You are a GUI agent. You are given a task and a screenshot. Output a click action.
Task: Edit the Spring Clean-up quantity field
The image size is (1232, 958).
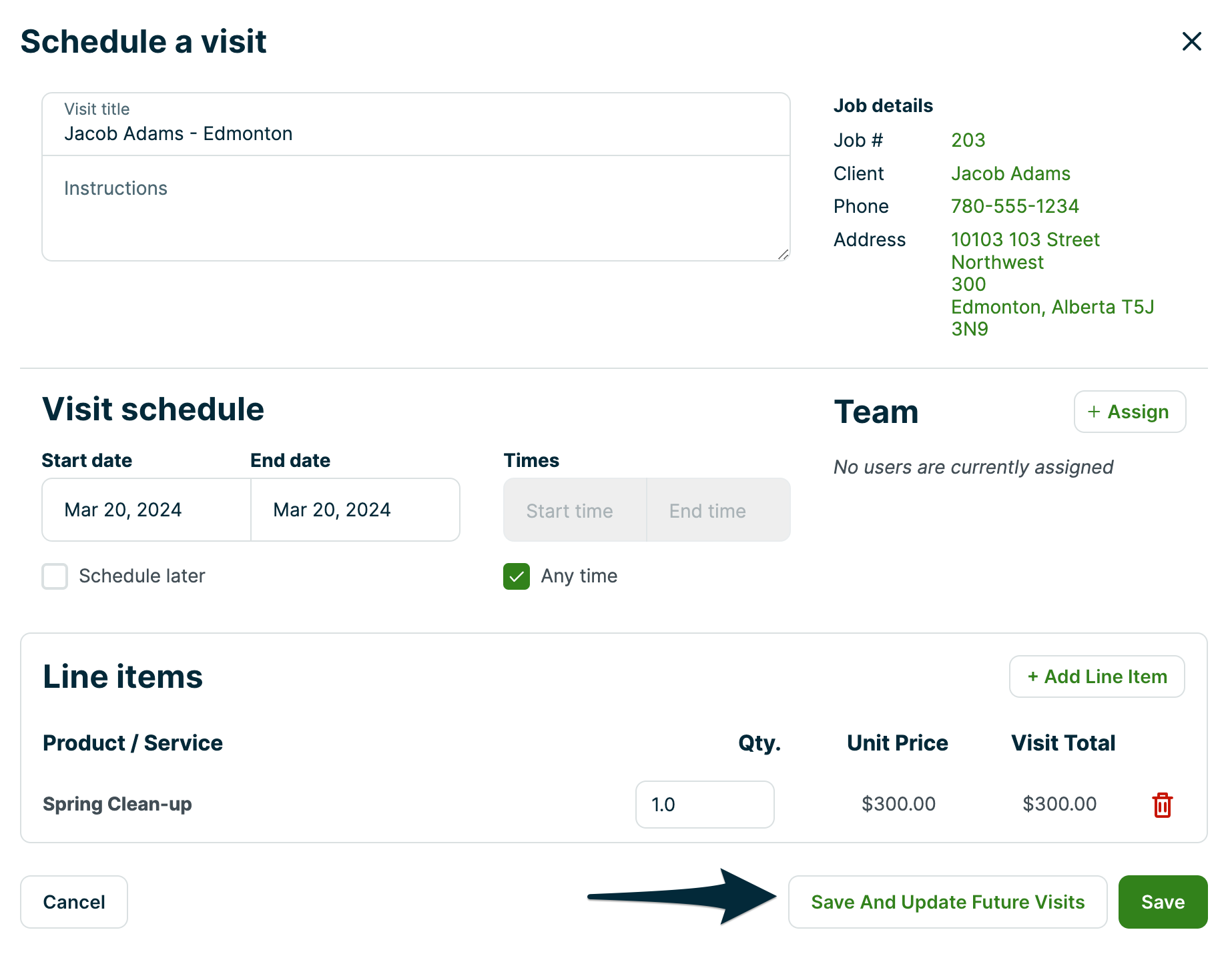point(704,805)
